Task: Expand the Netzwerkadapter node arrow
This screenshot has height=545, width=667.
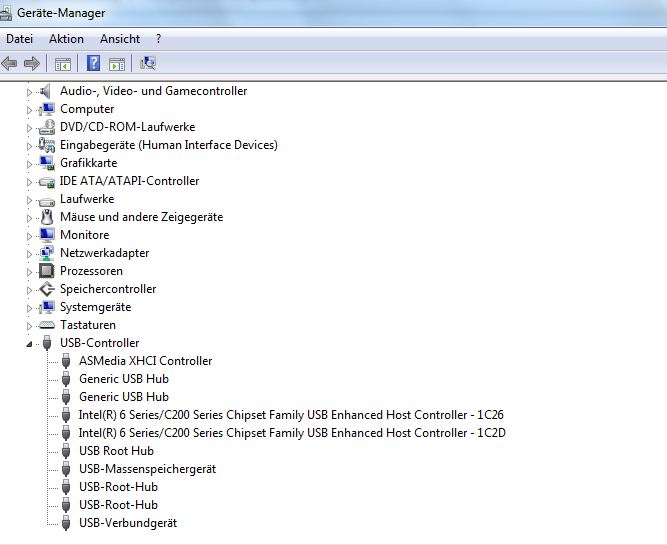Action: point(29,254)
